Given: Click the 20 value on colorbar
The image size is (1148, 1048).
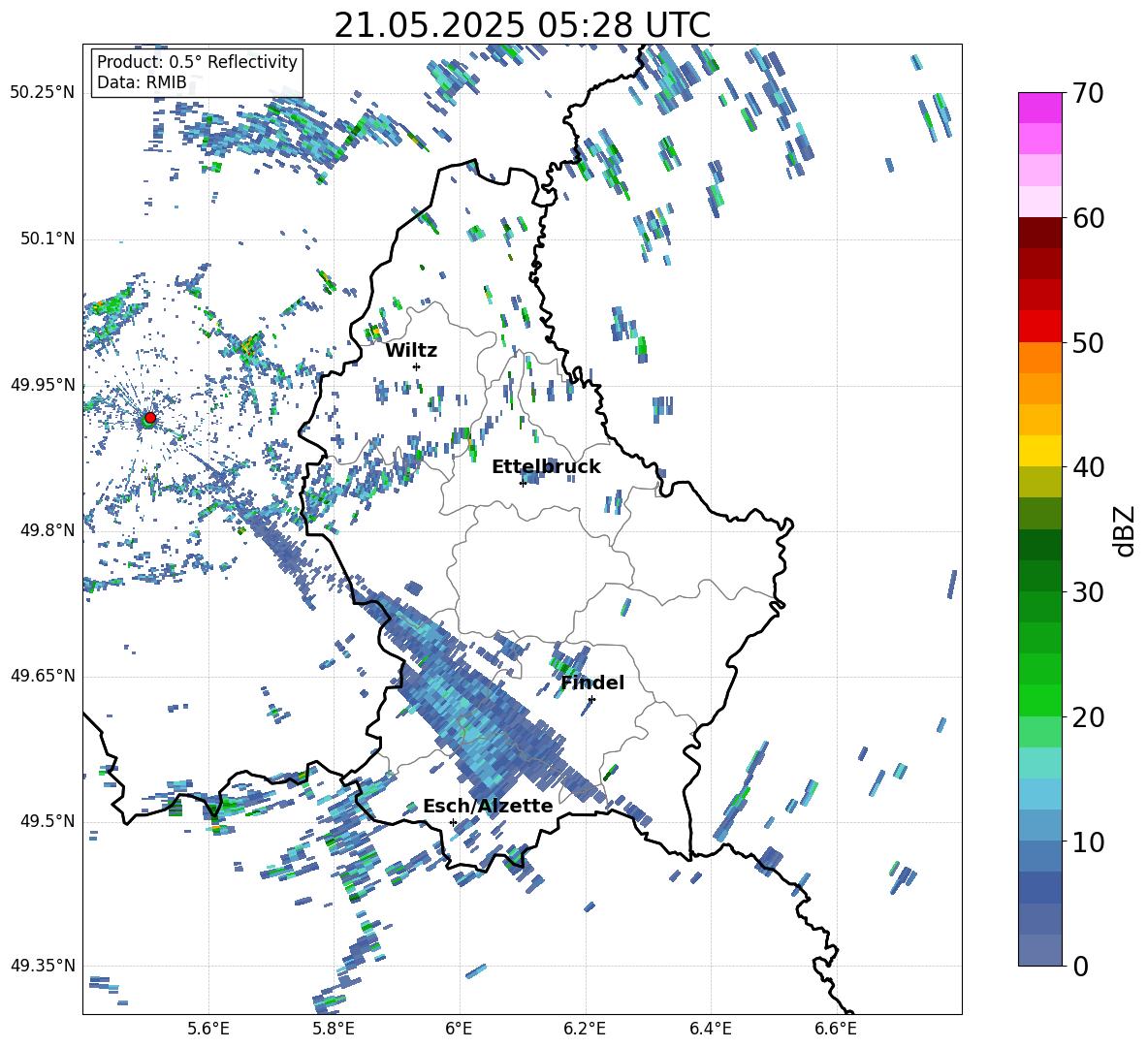Looking at the screenshot, I should pos(1088,717).
